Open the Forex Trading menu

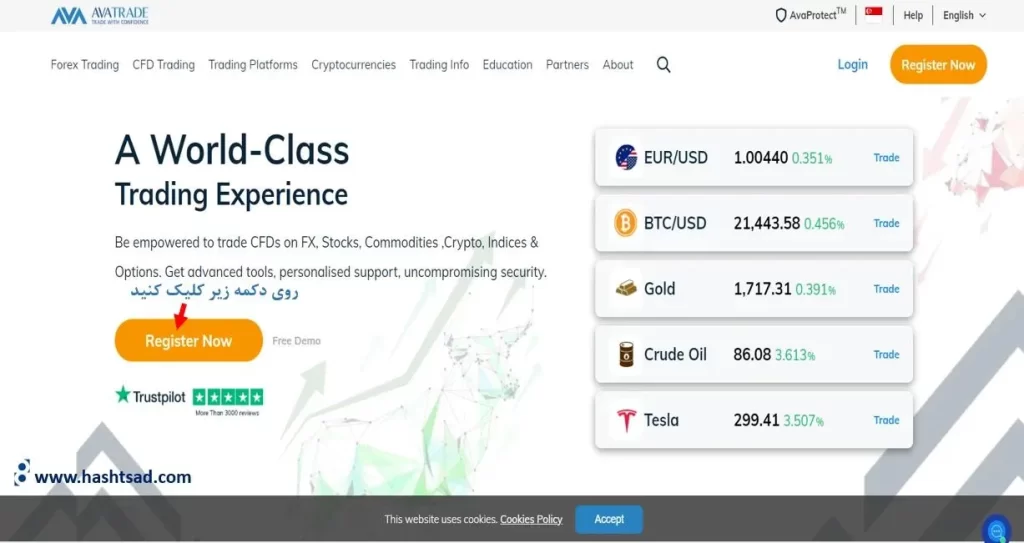coord(85,65)
